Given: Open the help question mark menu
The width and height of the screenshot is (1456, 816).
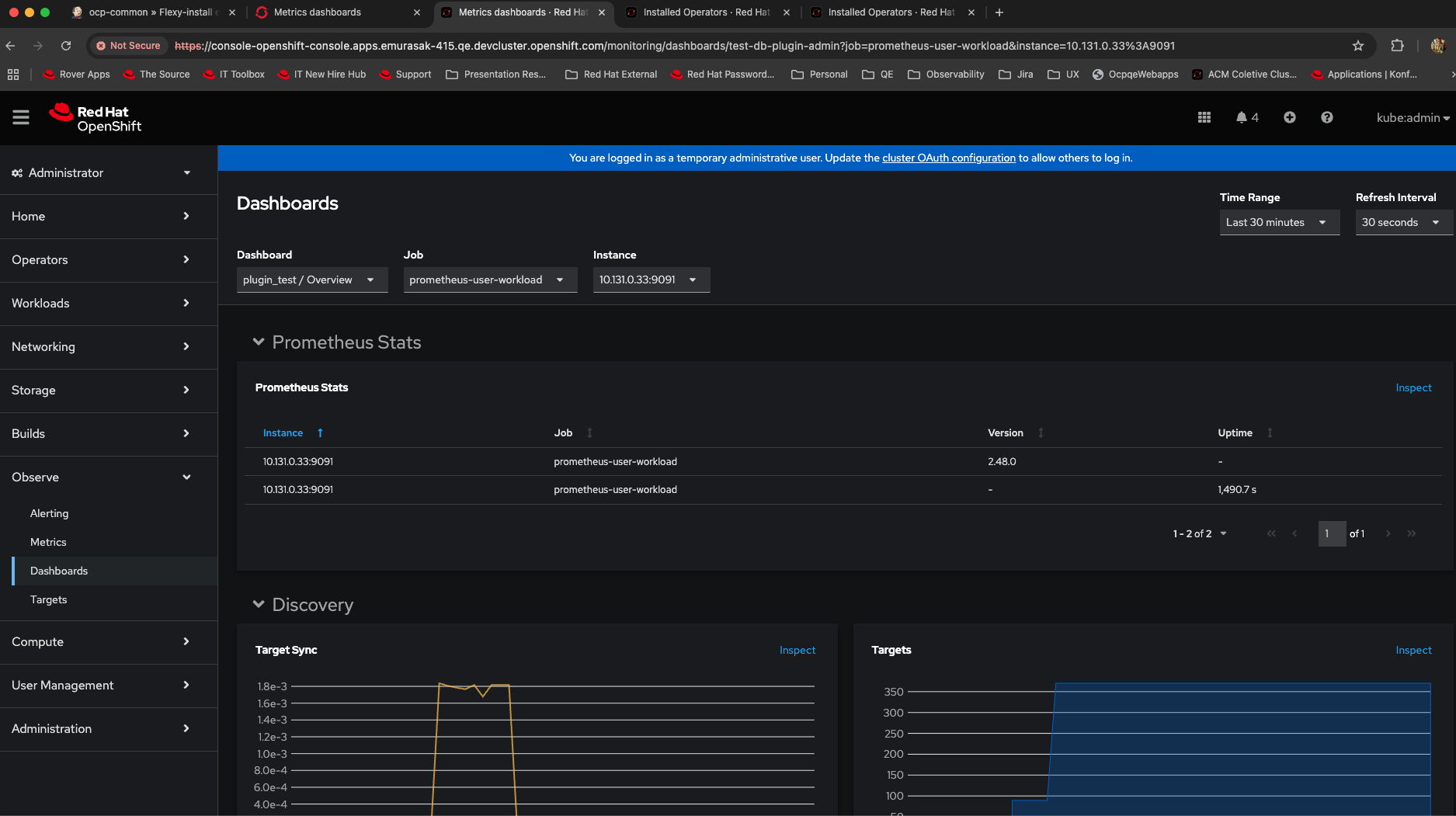Looking at the screenshot, I should point(1326,117).
